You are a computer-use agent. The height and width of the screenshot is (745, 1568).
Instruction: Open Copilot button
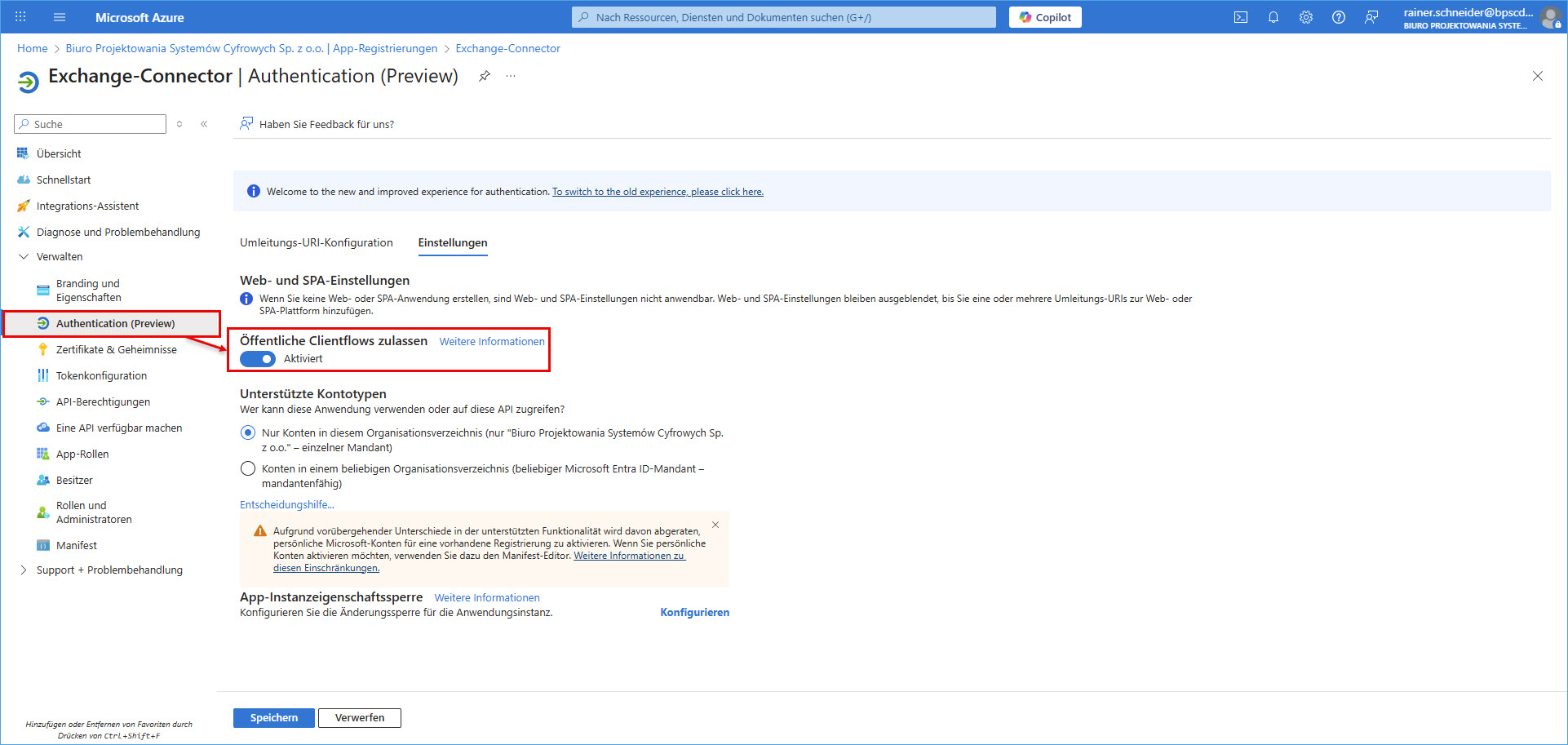(1045, 17)
